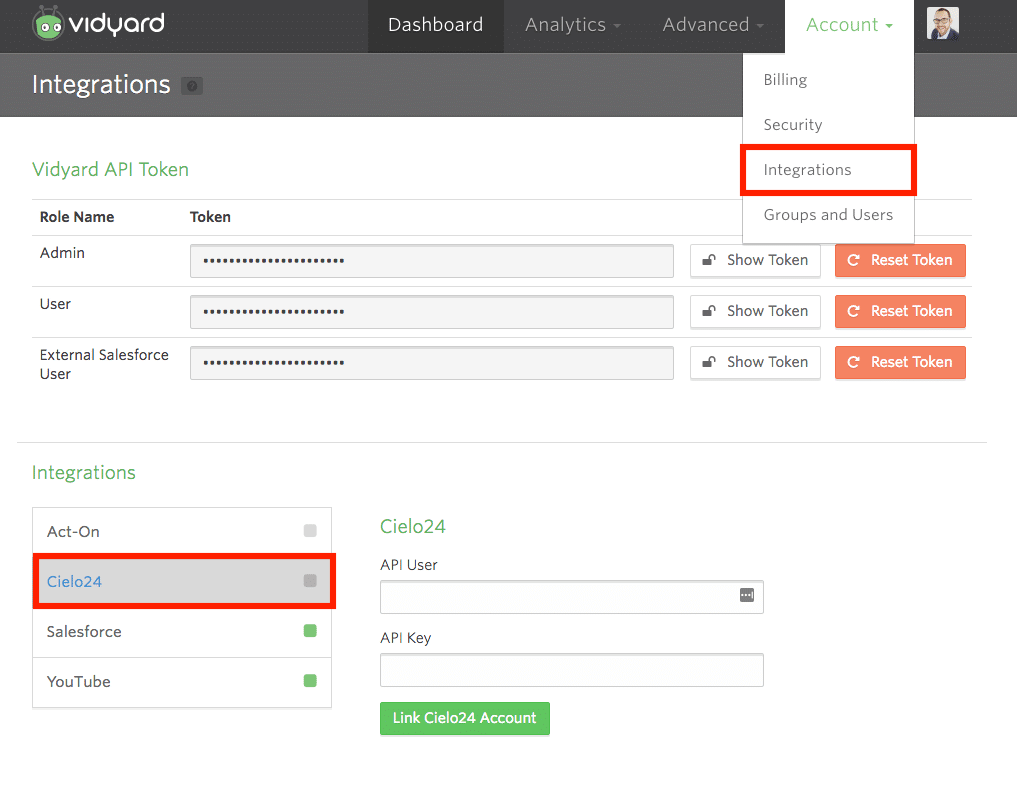The image size is (1017, 800).
Task: Go to the Dashboard tab
Action: (x=435, y=25)
